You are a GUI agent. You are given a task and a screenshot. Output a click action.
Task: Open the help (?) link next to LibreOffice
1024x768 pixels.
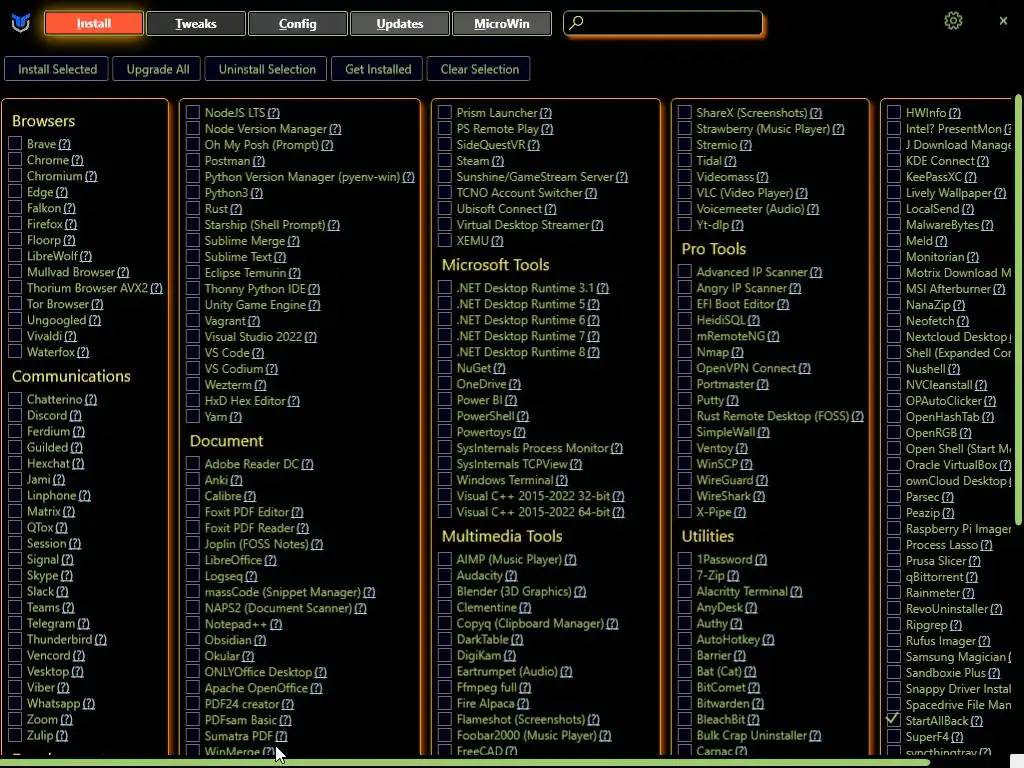point(270,560)
